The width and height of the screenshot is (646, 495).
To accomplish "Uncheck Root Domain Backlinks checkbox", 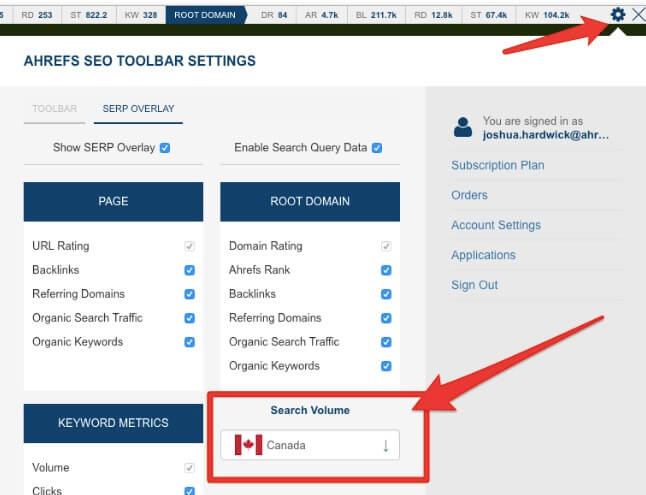I will tap(386, 294).
